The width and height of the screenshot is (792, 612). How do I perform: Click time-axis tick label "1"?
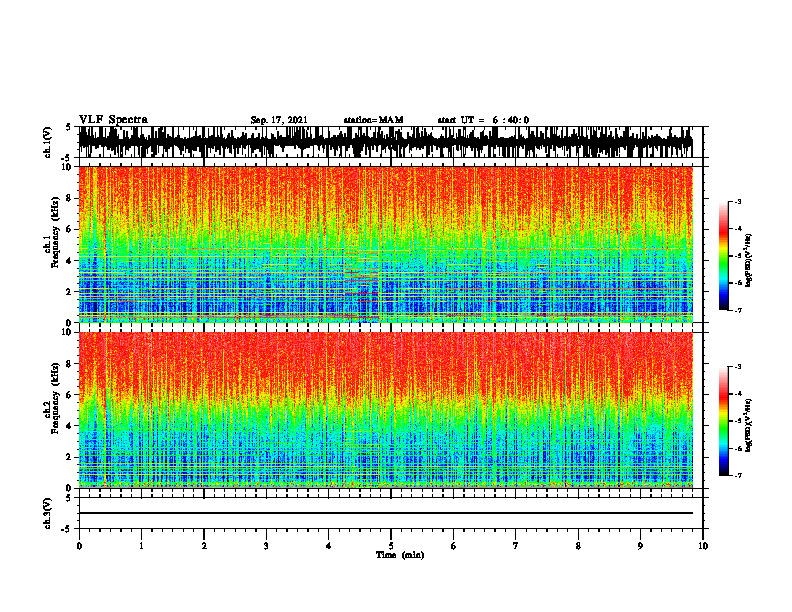(141, 546)
